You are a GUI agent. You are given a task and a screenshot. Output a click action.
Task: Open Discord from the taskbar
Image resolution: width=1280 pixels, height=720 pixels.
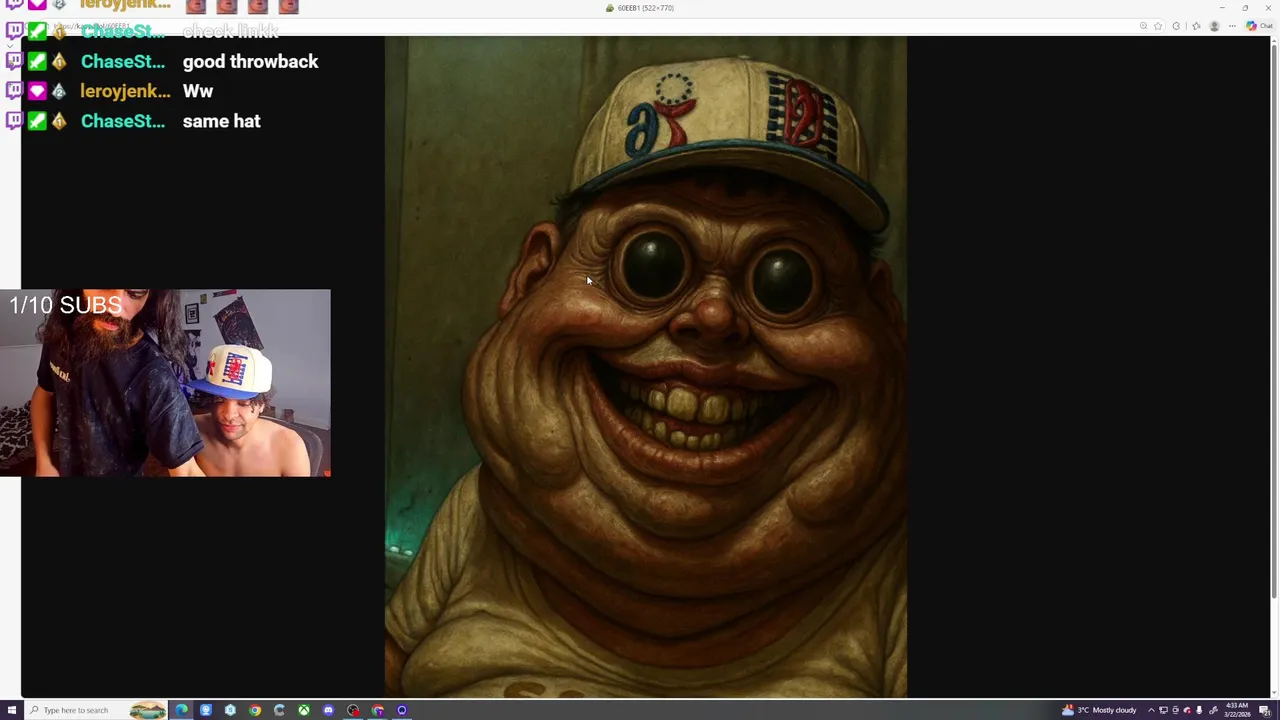click(328, 710)
